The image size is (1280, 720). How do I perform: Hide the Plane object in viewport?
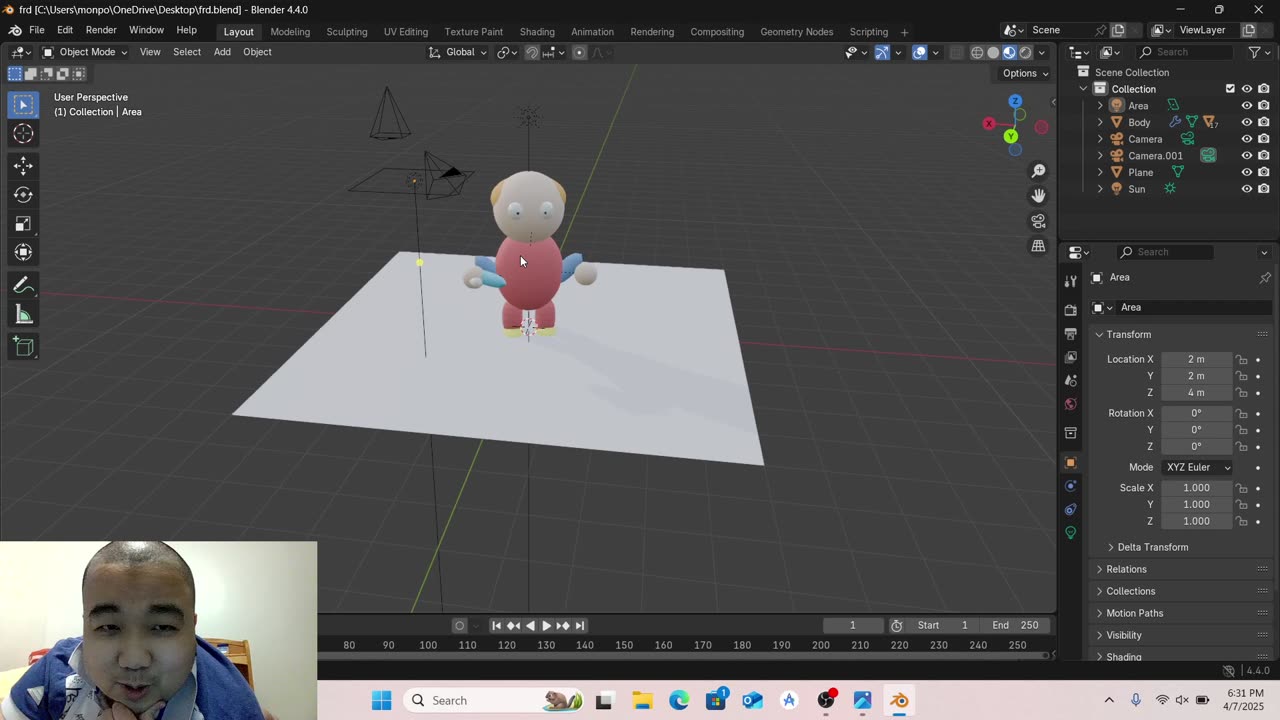click(1246, 172)
